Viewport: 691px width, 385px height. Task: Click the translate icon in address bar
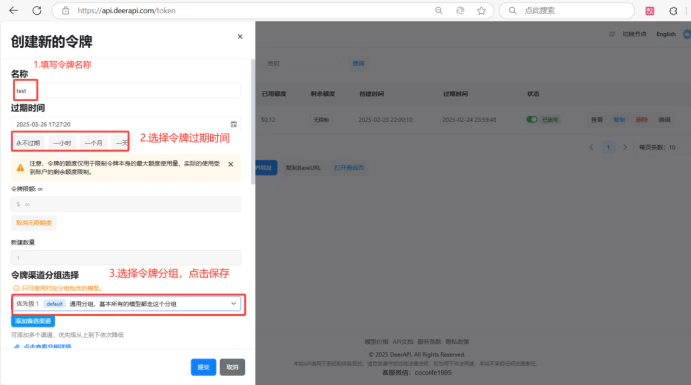460,11
